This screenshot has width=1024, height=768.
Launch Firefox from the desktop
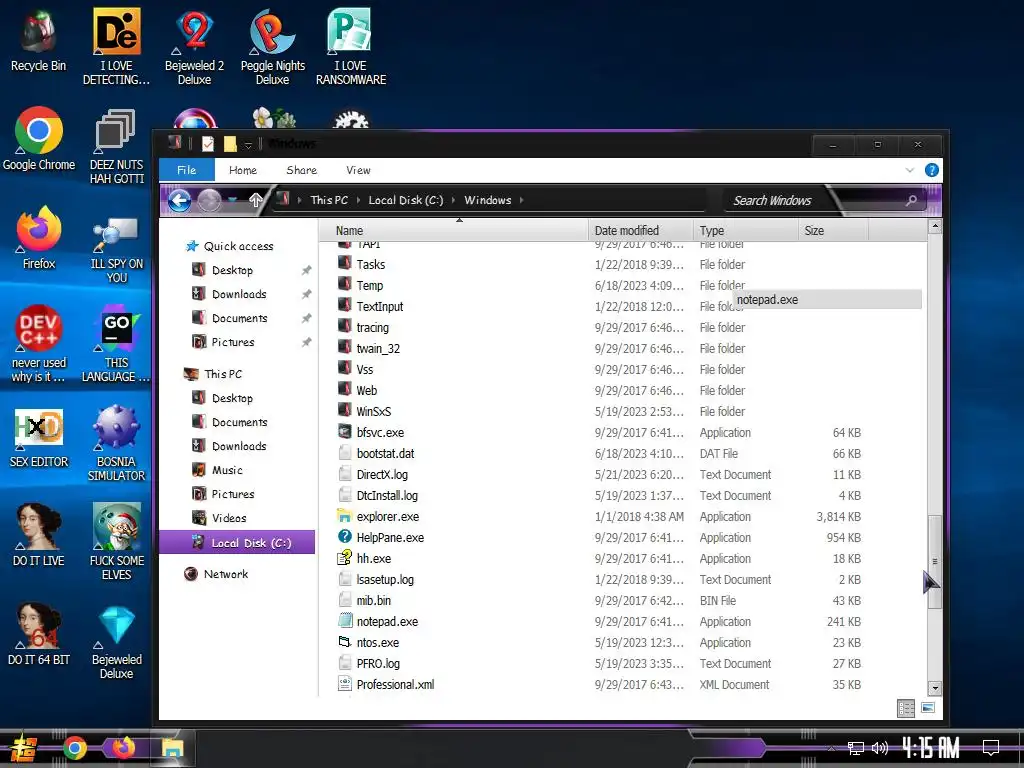39,238
